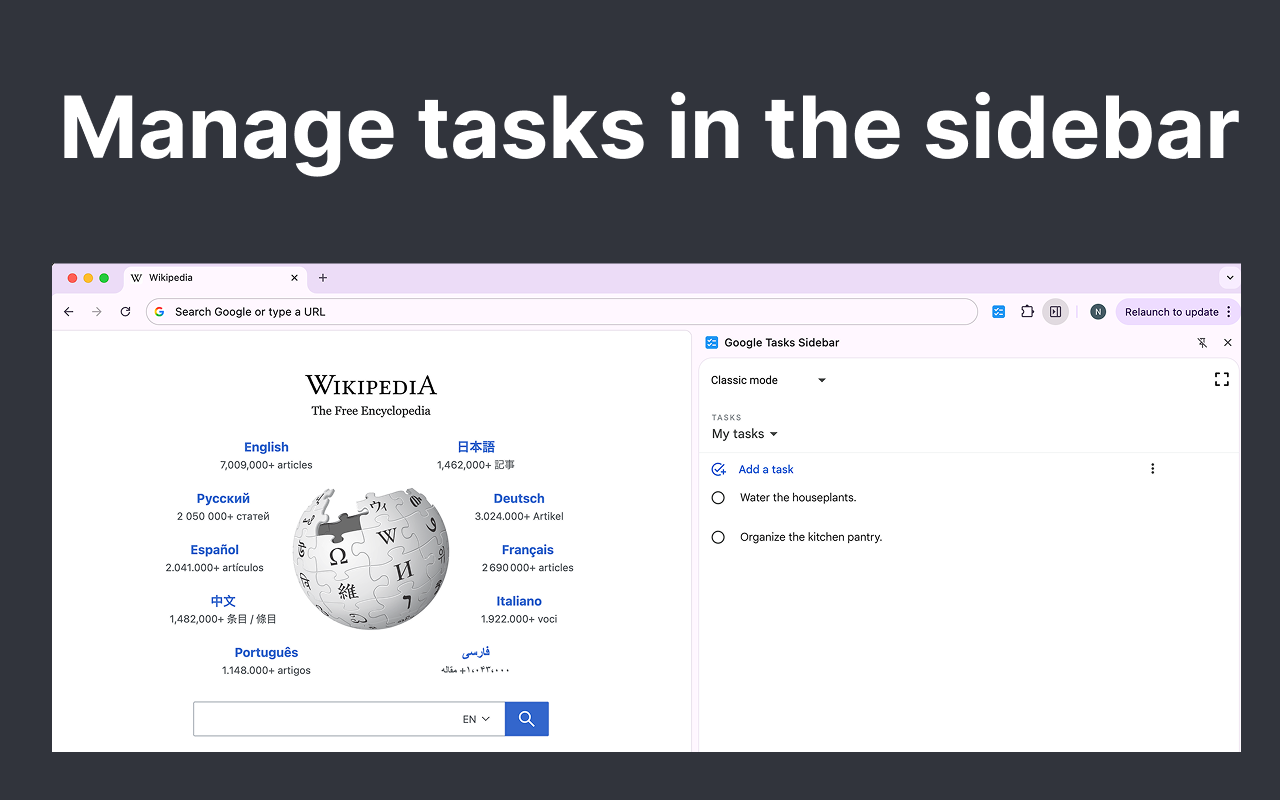
Task: Click the browser reload icon
Action: (x=125, y=312)
